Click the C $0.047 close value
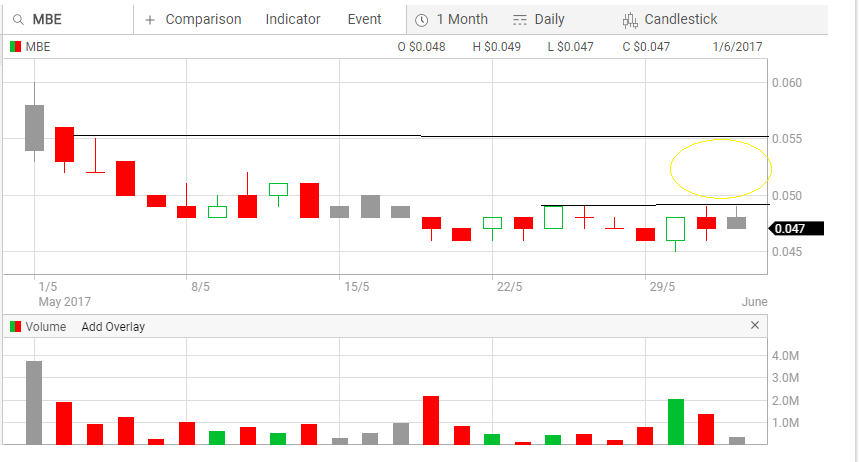 [x=646, y=47]
